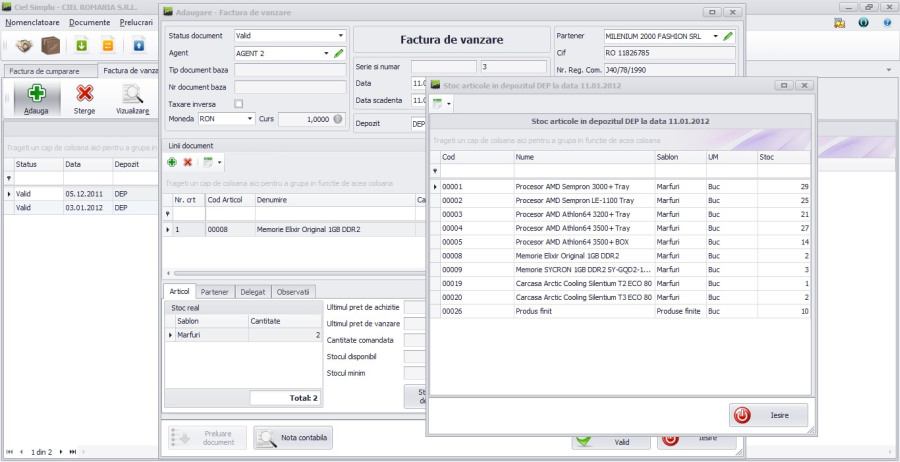Click the Serie si numar number field
Viewport: 900px width, 462px height.
click(x=512, y=67)
